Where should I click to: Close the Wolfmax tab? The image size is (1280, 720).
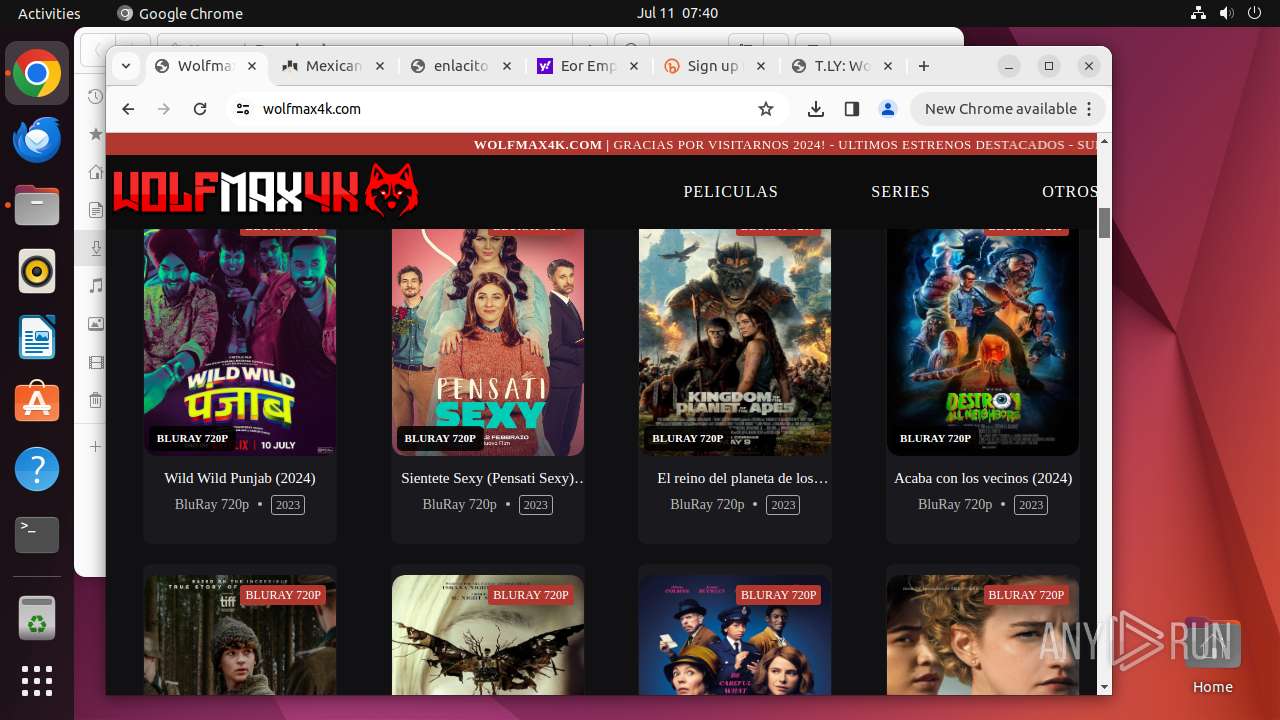pos(252,66)
